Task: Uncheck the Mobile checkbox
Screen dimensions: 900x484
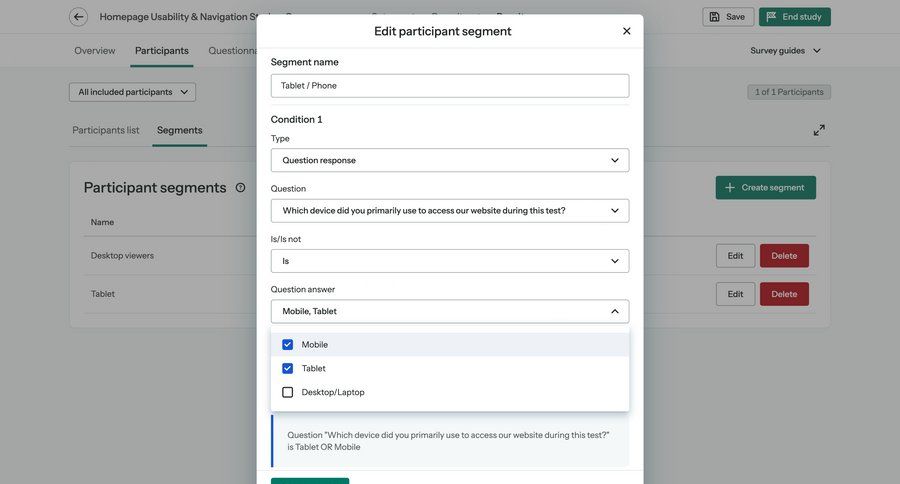Action: tap(288, 345)
